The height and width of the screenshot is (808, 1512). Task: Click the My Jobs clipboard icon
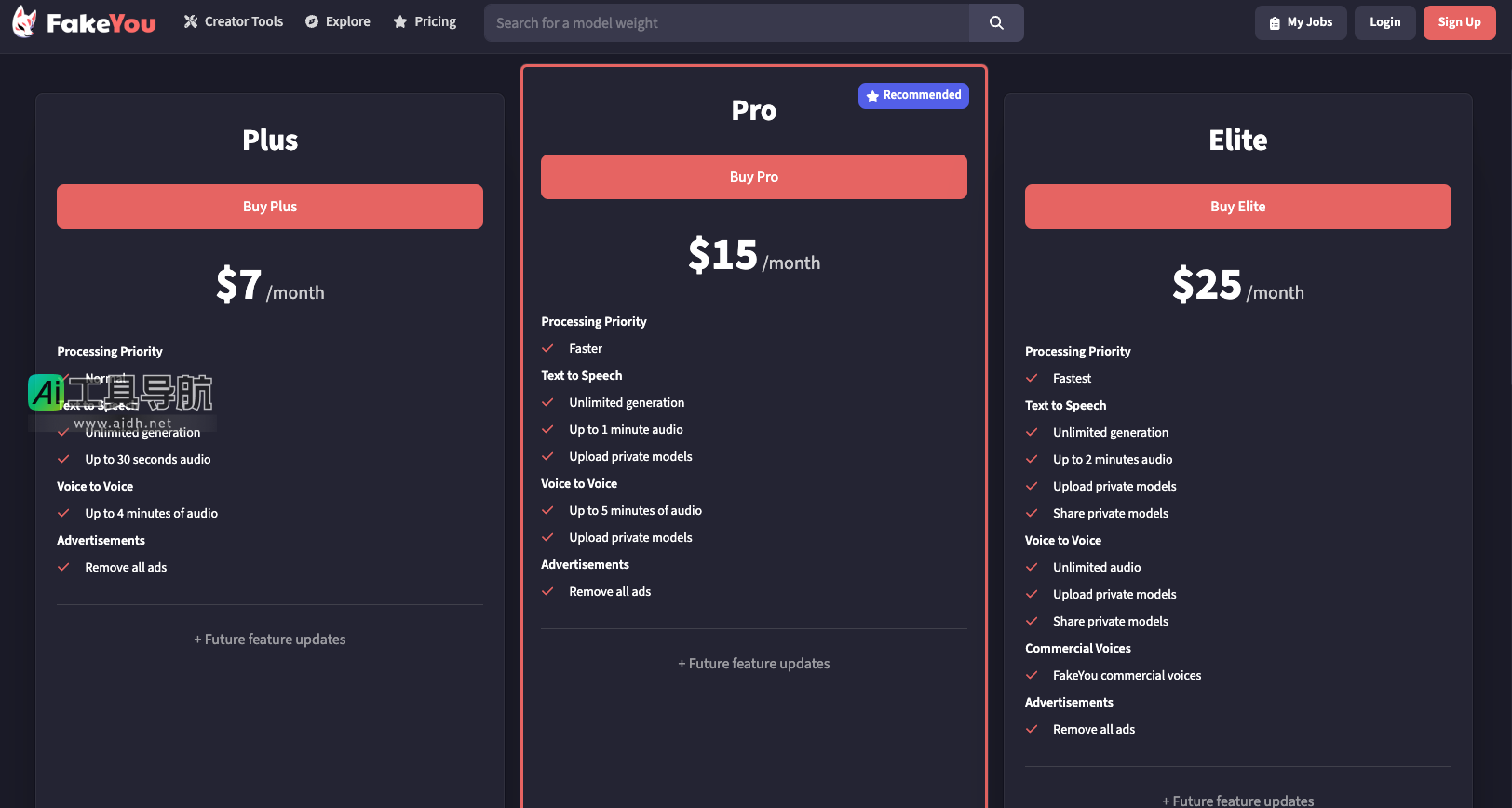1275,22
